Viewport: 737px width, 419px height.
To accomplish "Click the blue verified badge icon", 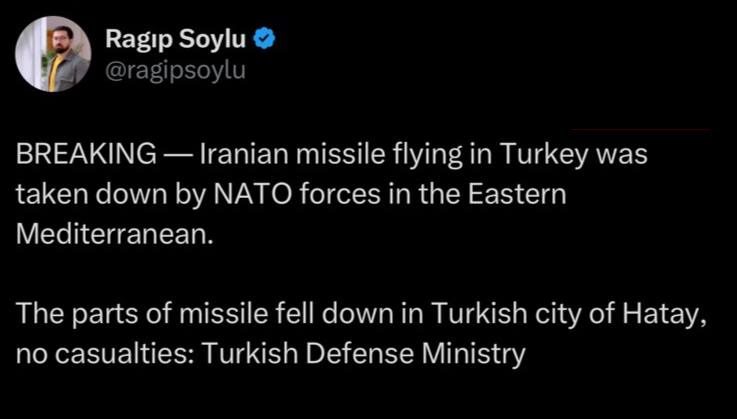I will point(265,41).
